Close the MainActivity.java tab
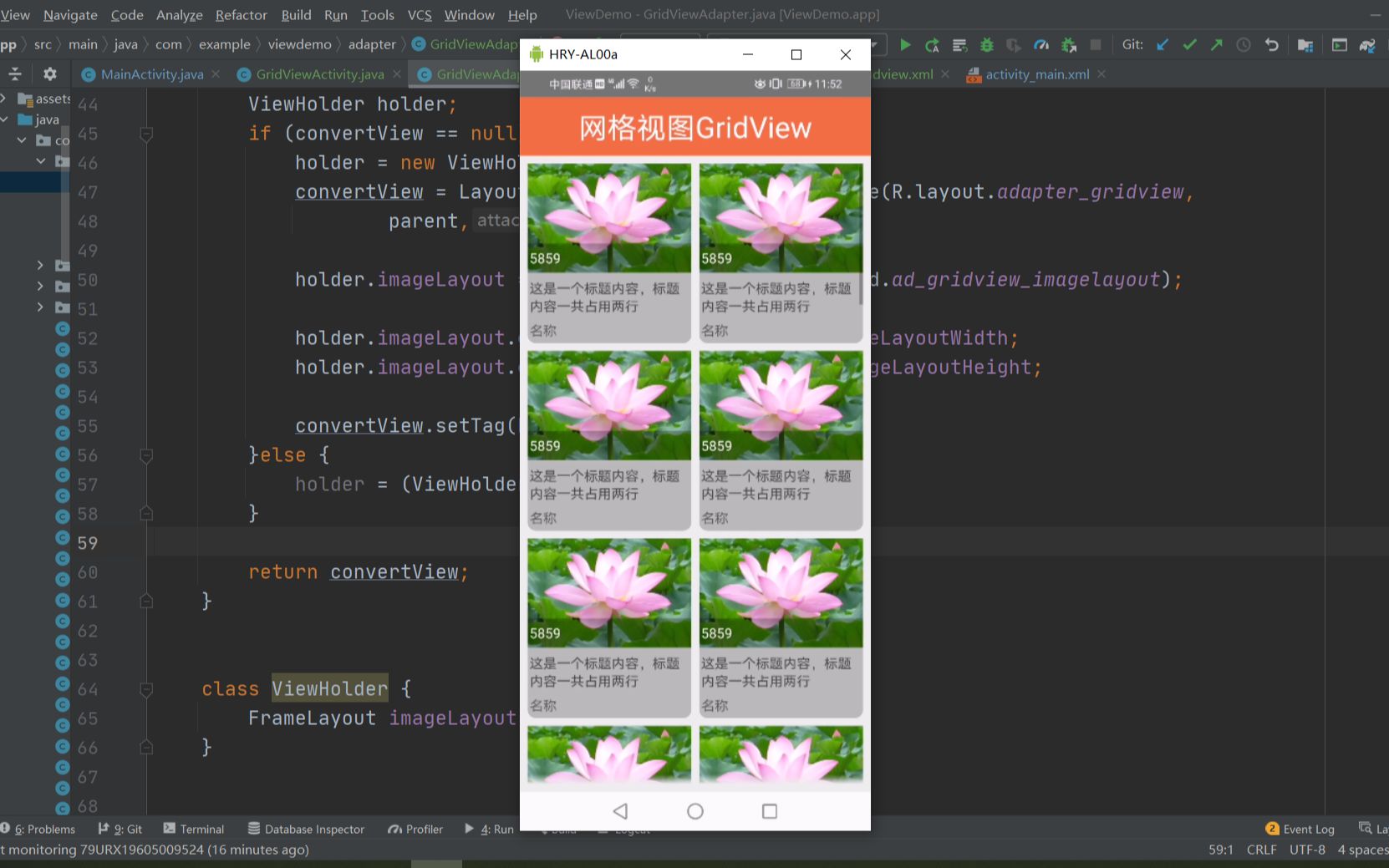The image size is (1389, 868). pyautogui.click(x=216, y=74)
